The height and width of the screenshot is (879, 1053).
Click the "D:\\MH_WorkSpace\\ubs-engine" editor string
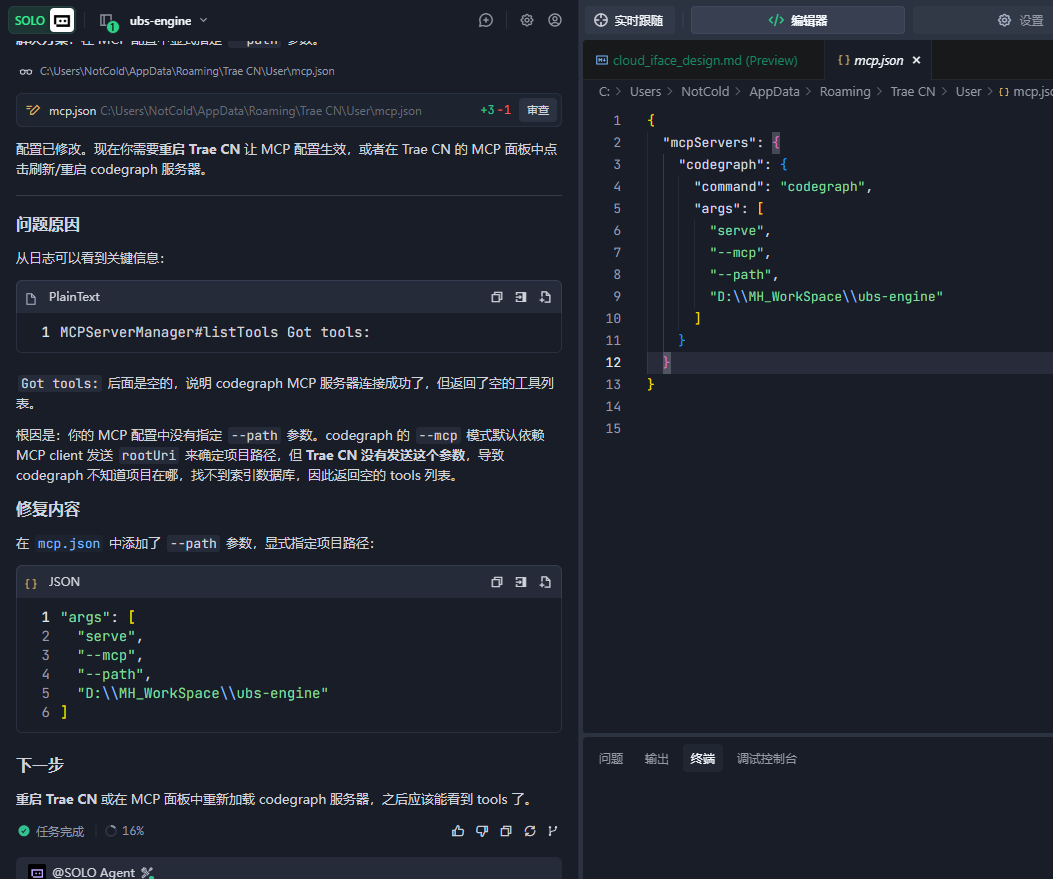point(826,297)
